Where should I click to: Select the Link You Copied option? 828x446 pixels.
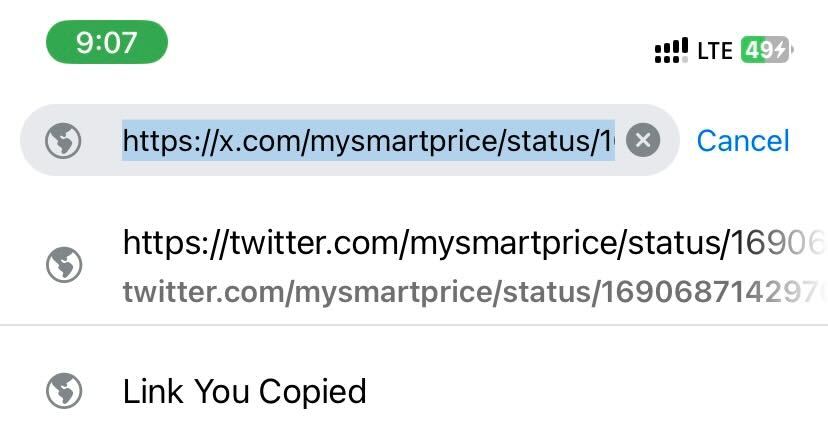(414, 391)
